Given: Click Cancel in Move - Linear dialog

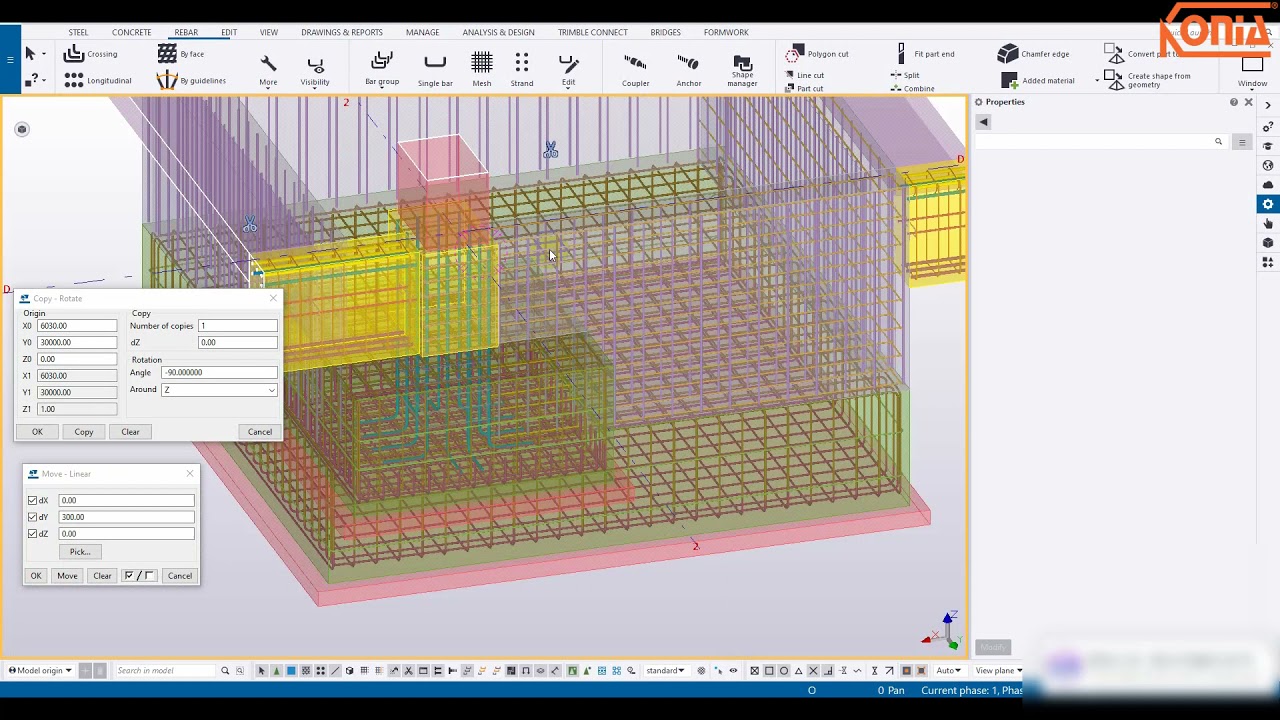Looking at the screenshot, I should [x=180, y=576].
